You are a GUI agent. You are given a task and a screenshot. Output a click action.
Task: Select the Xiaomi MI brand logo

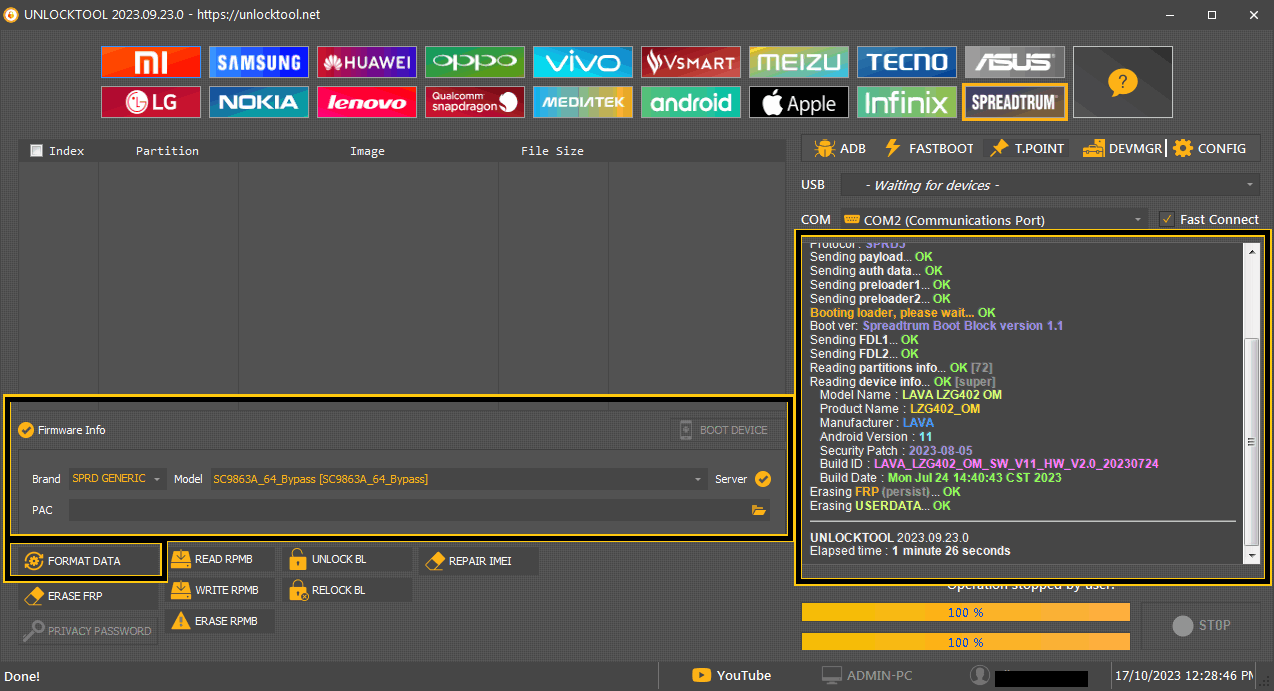click(x=151, y=62)
